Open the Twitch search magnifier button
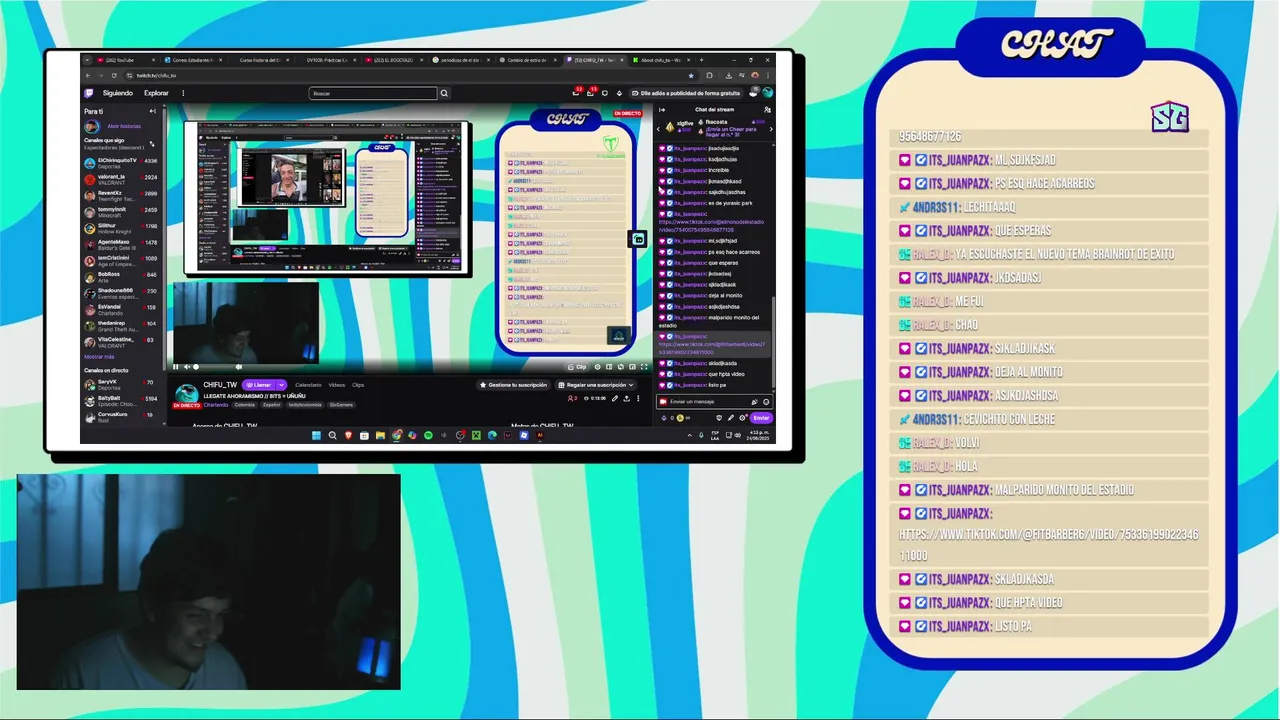This screenshot has width=1280, height=720. click(444, 93)
